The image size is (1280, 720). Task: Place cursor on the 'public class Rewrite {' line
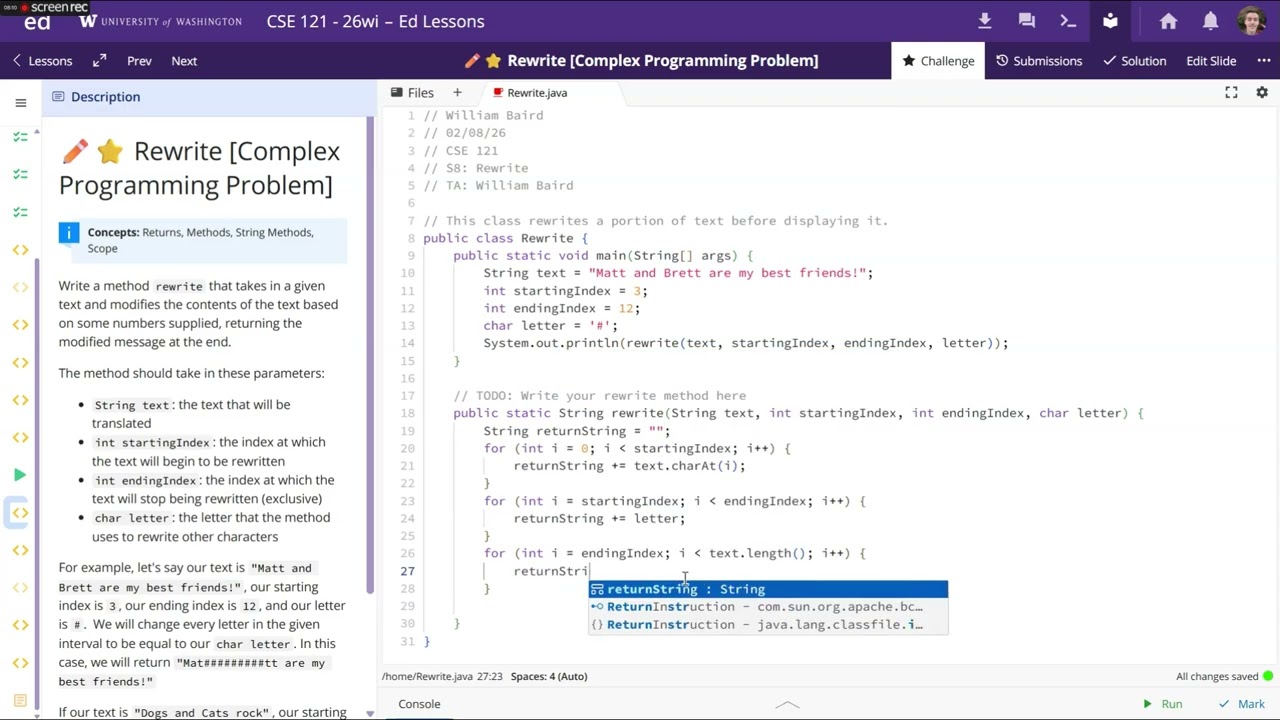pyautogui.click(x=505, y=238)
